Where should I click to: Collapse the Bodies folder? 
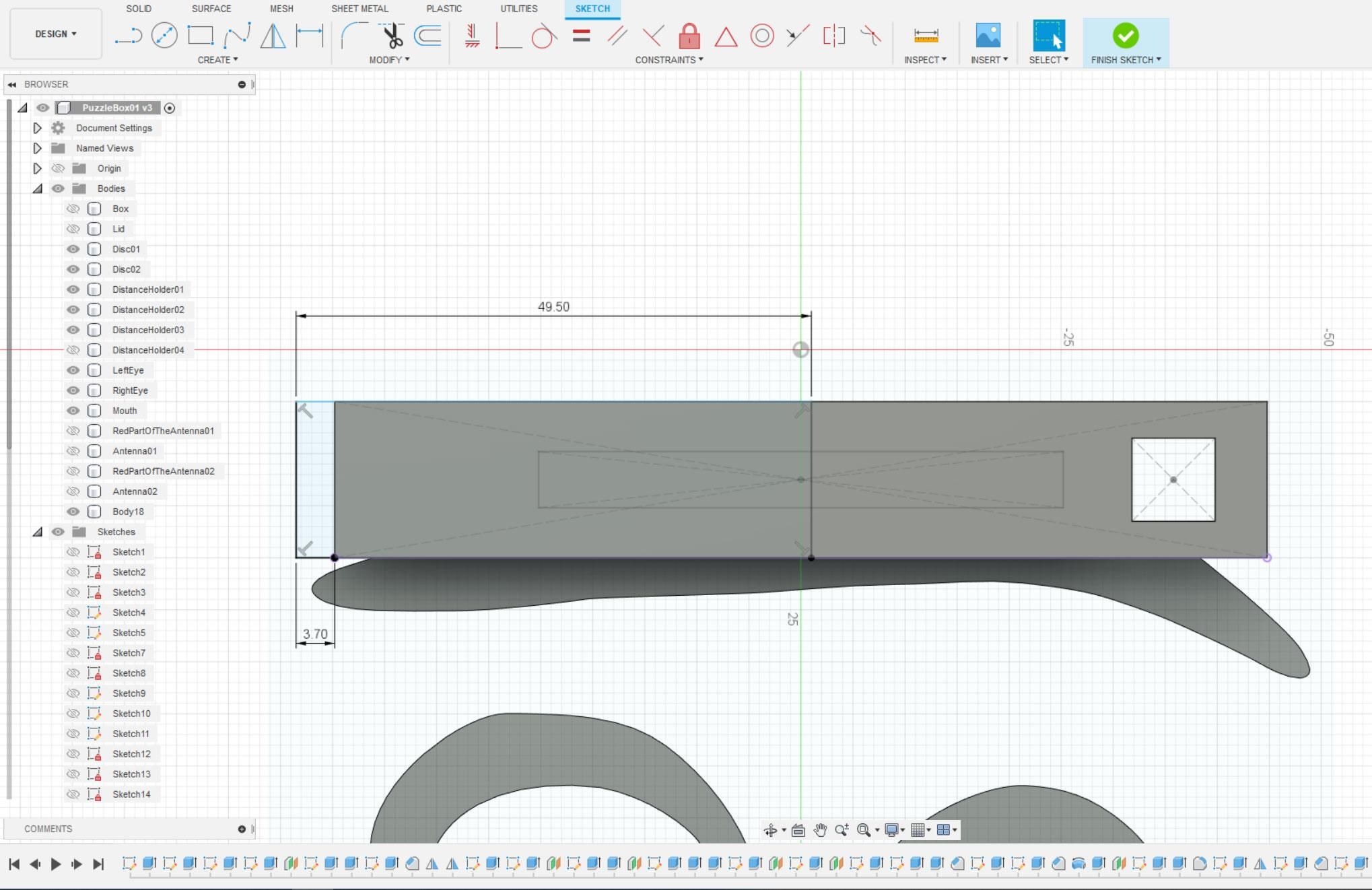38,189
